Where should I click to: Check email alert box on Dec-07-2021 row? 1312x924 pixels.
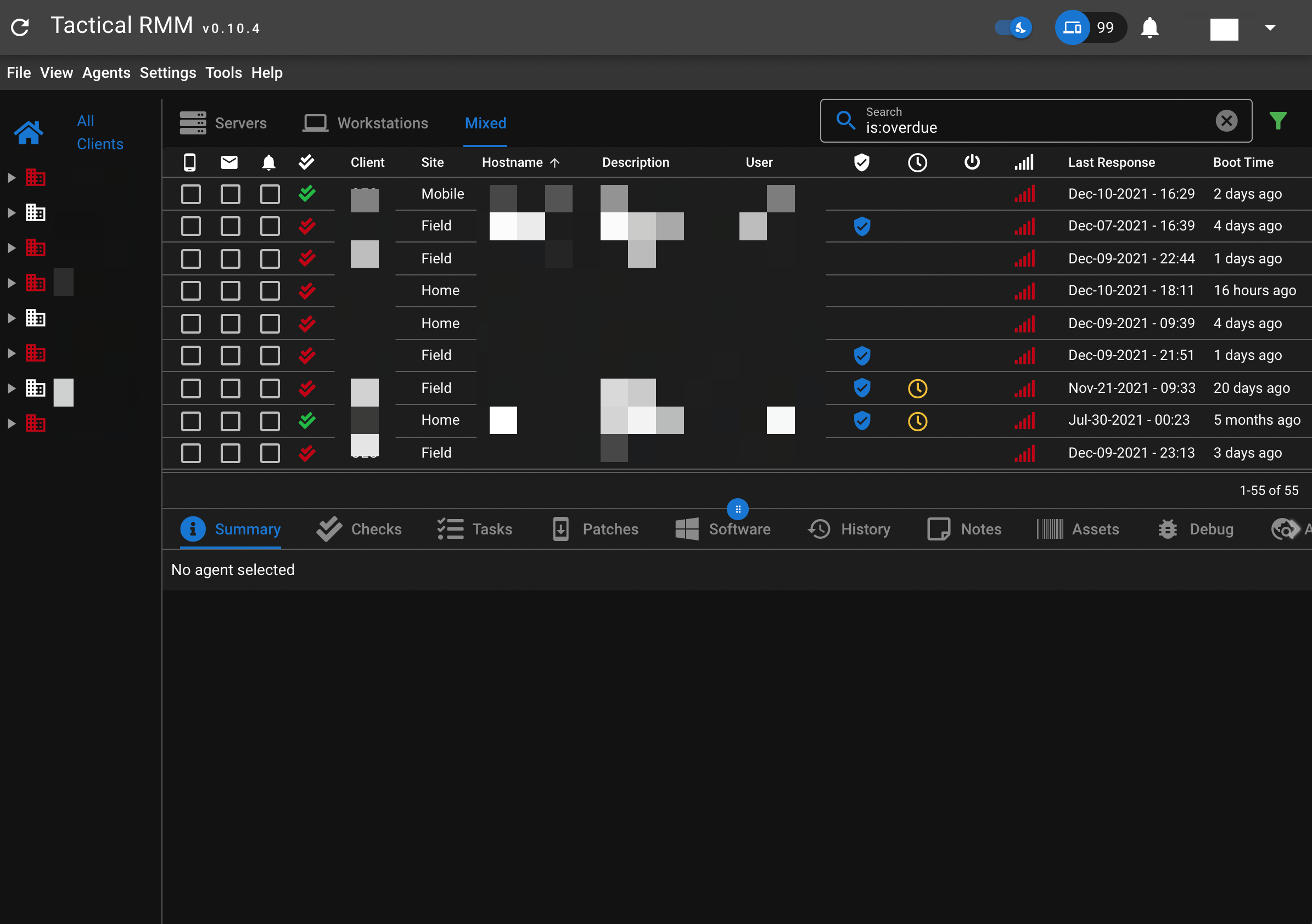[x=230, y=226]
